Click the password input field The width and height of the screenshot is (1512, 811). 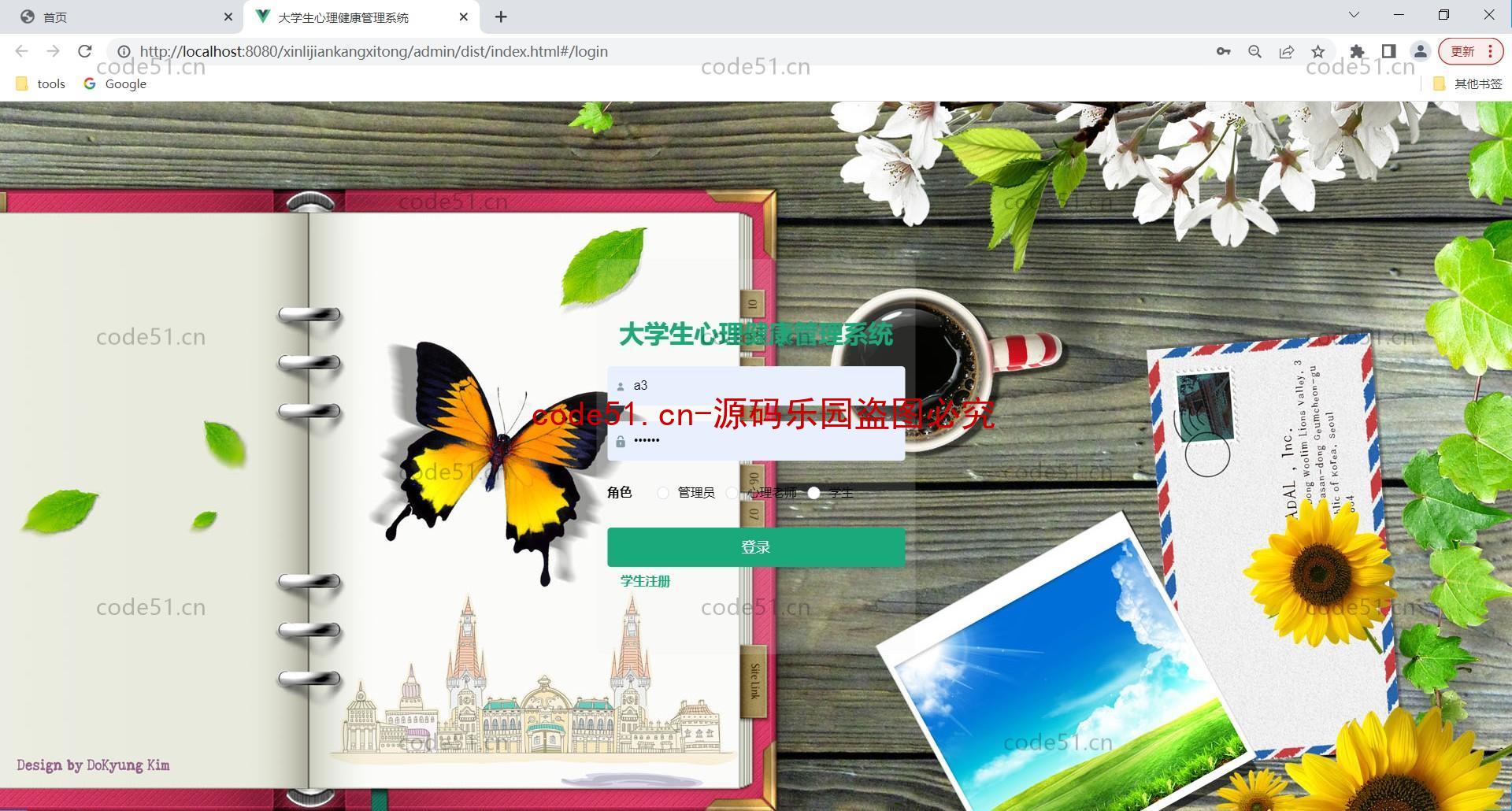click(756, 441)
